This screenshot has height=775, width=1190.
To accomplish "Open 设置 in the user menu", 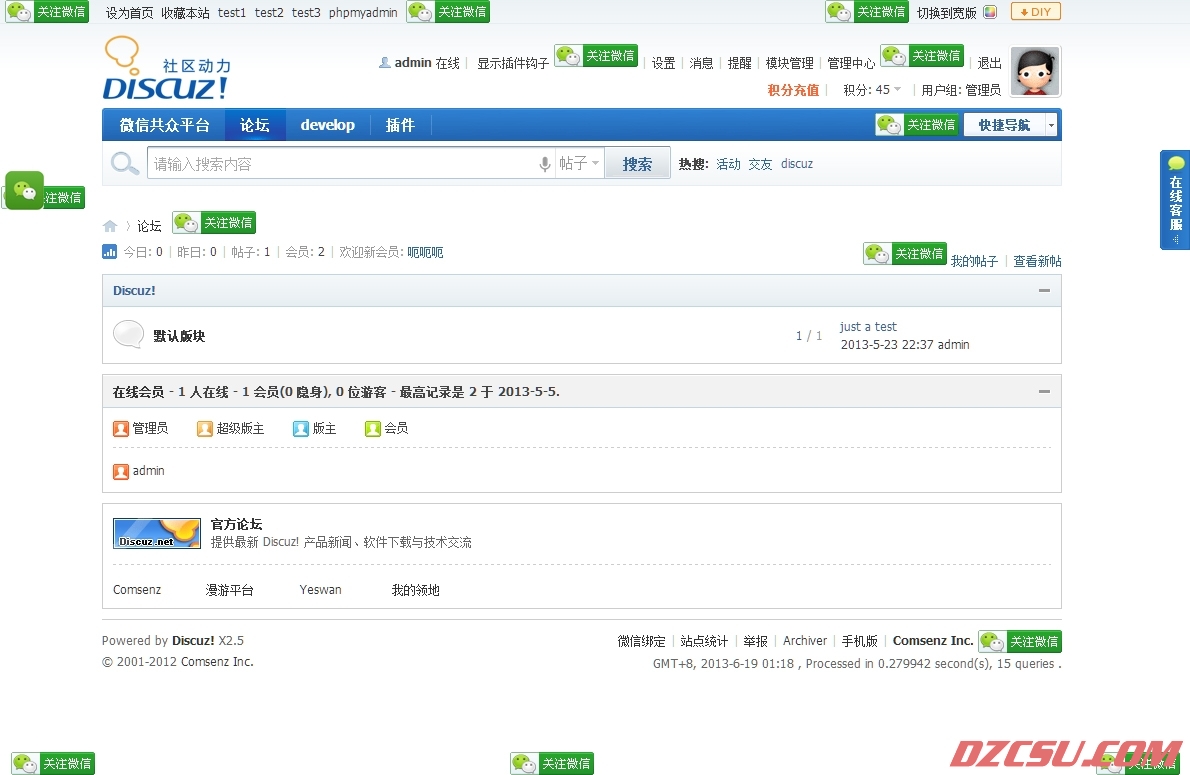I will coord(663,63).
